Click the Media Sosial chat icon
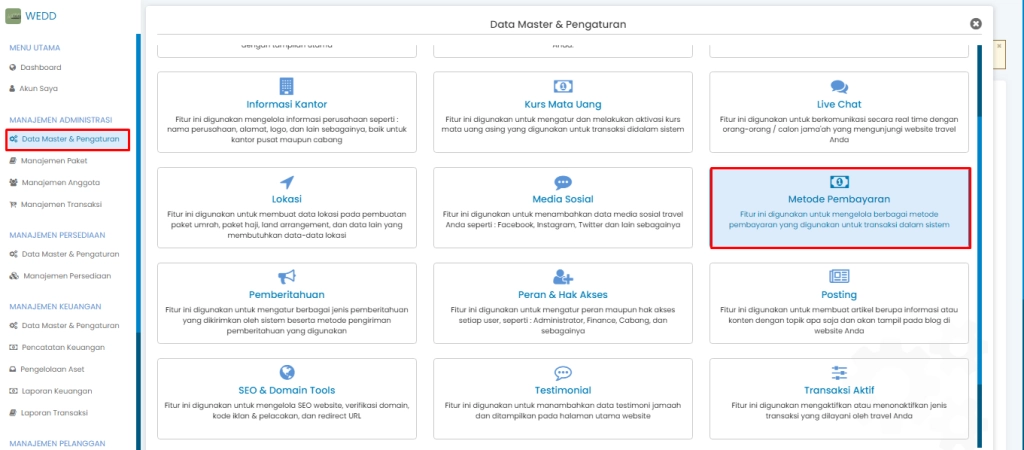1024x450 pixels. coord(563,181)
